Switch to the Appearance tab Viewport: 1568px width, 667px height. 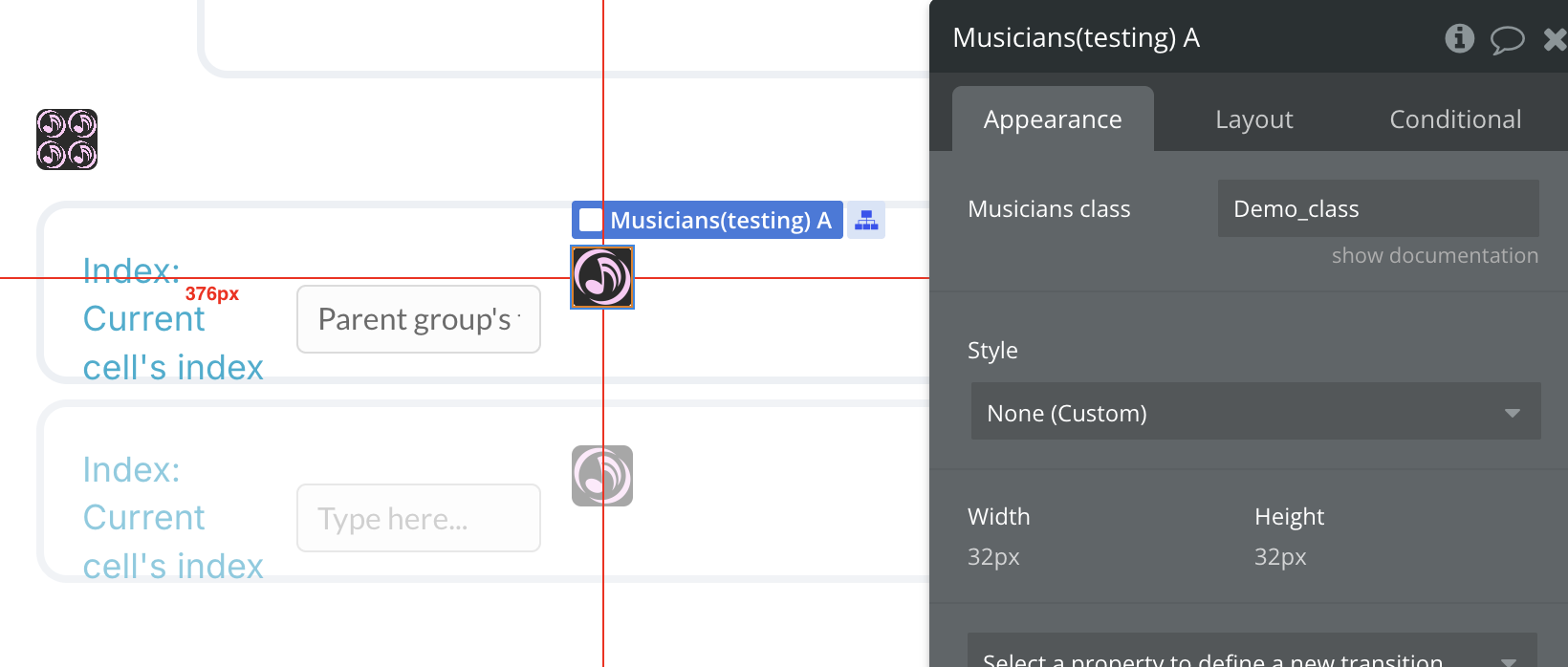[x=1053, y=119]
